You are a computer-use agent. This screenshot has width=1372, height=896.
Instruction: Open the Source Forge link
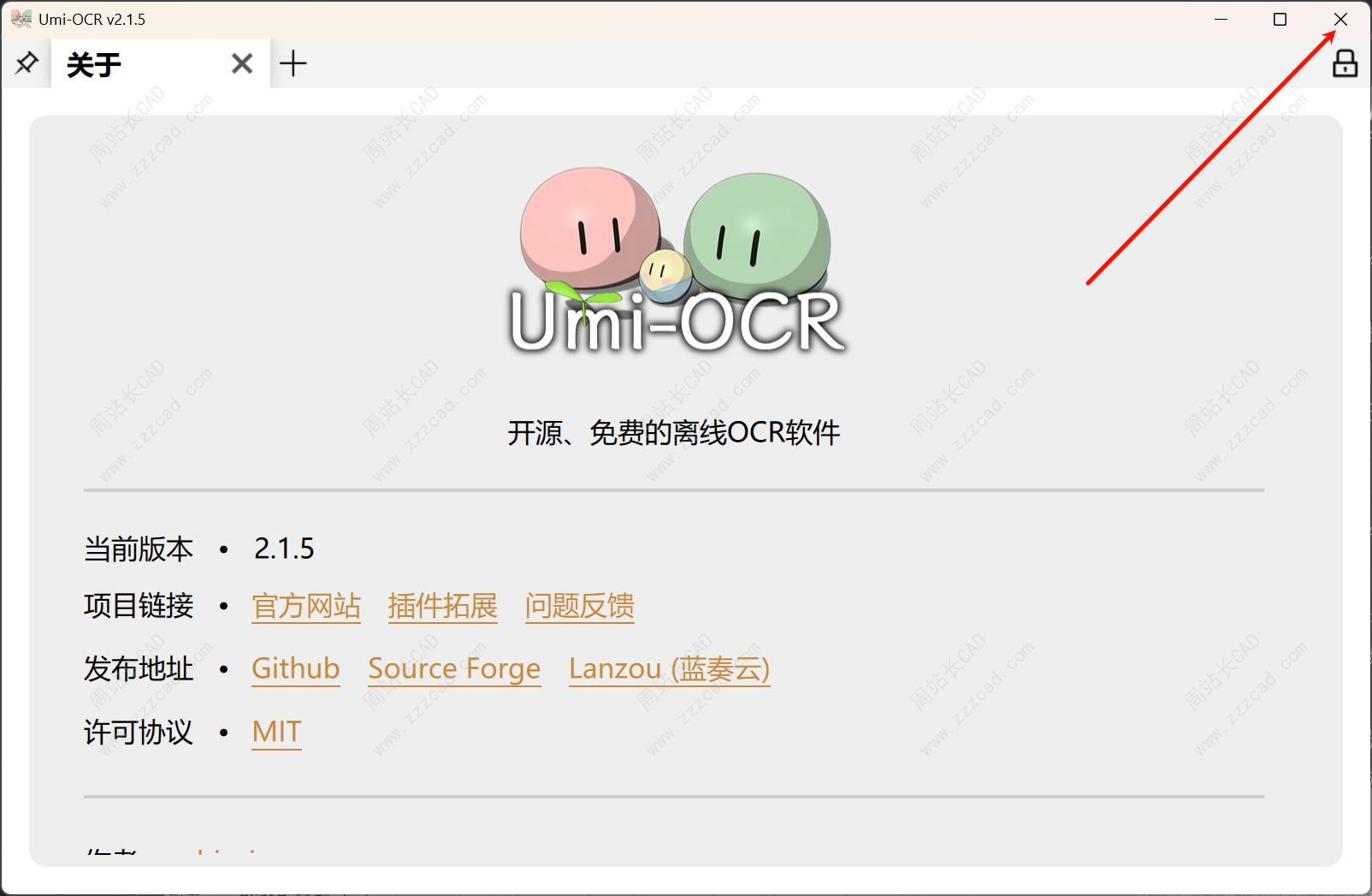click(454, 668)
